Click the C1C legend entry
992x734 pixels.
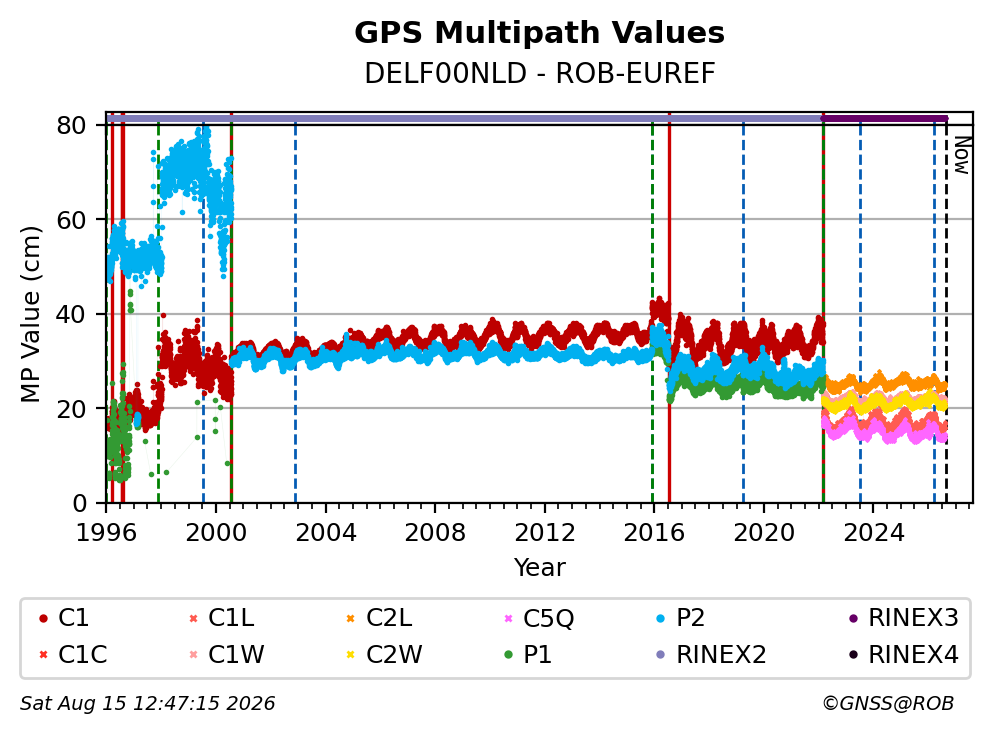pos(72,654)
